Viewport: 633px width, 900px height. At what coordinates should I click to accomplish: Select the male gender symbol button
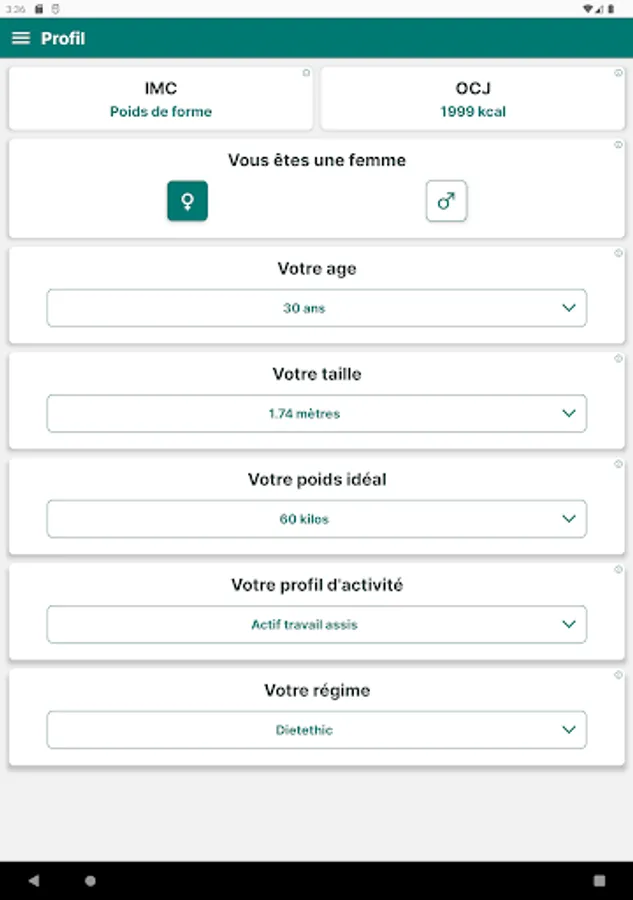(446, 201)
